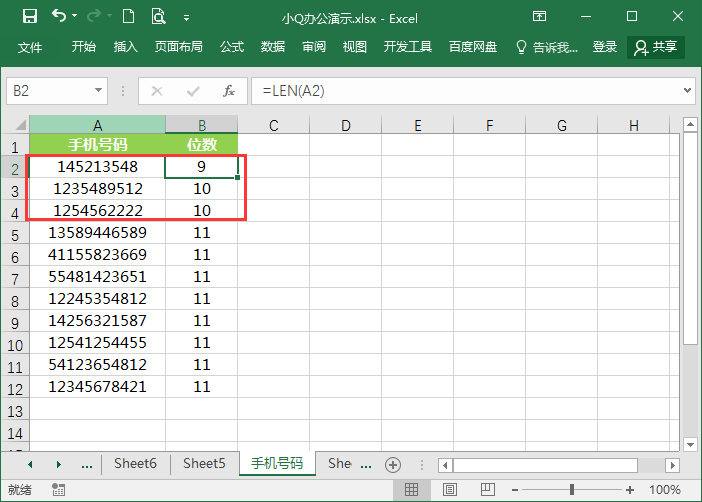The height and width of the screenshot is (502, 702).
Task: Click the Save icon in quick access toolbar
Action: click(30, 17)
